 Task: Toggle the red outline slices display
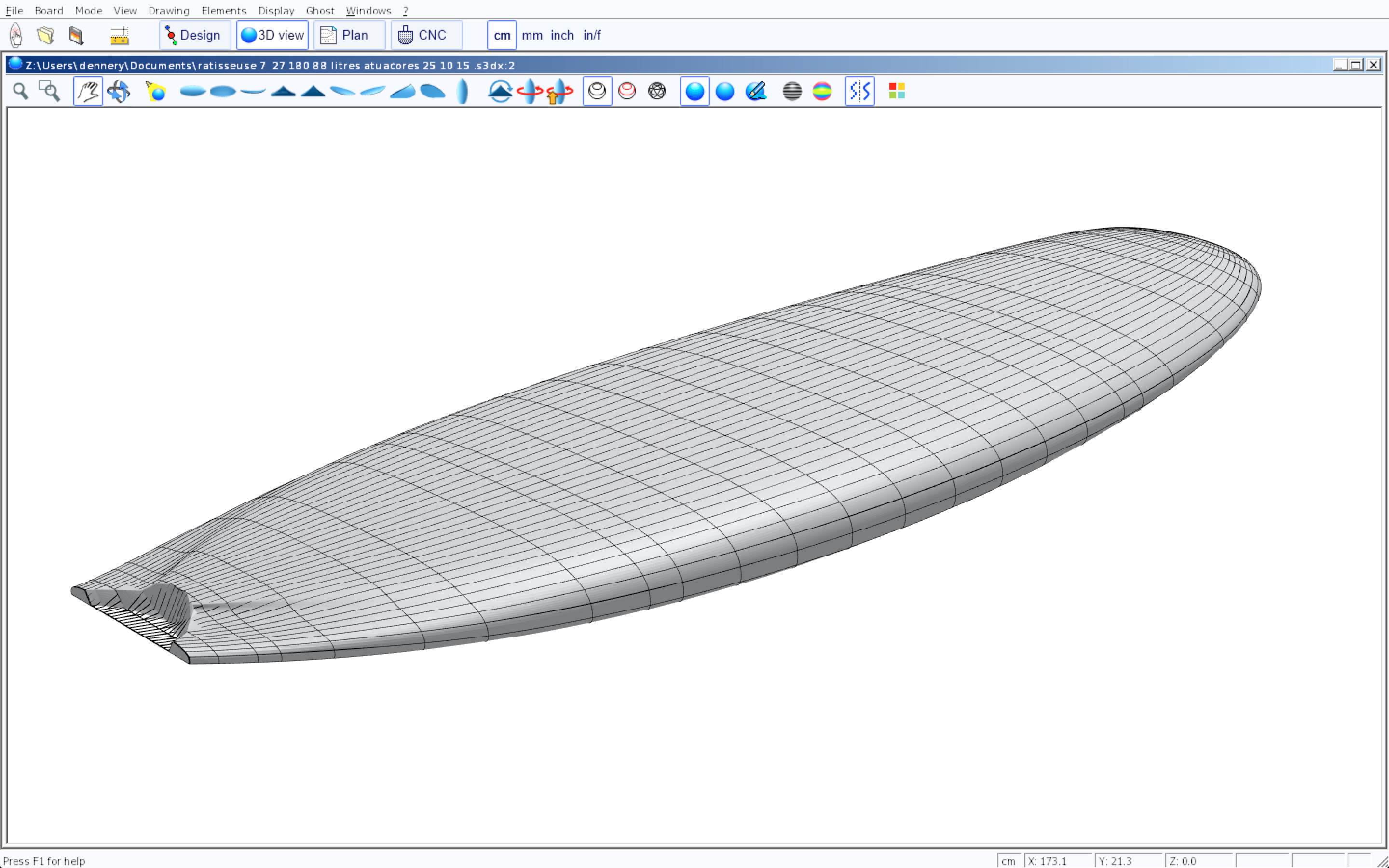pos(627,91)
